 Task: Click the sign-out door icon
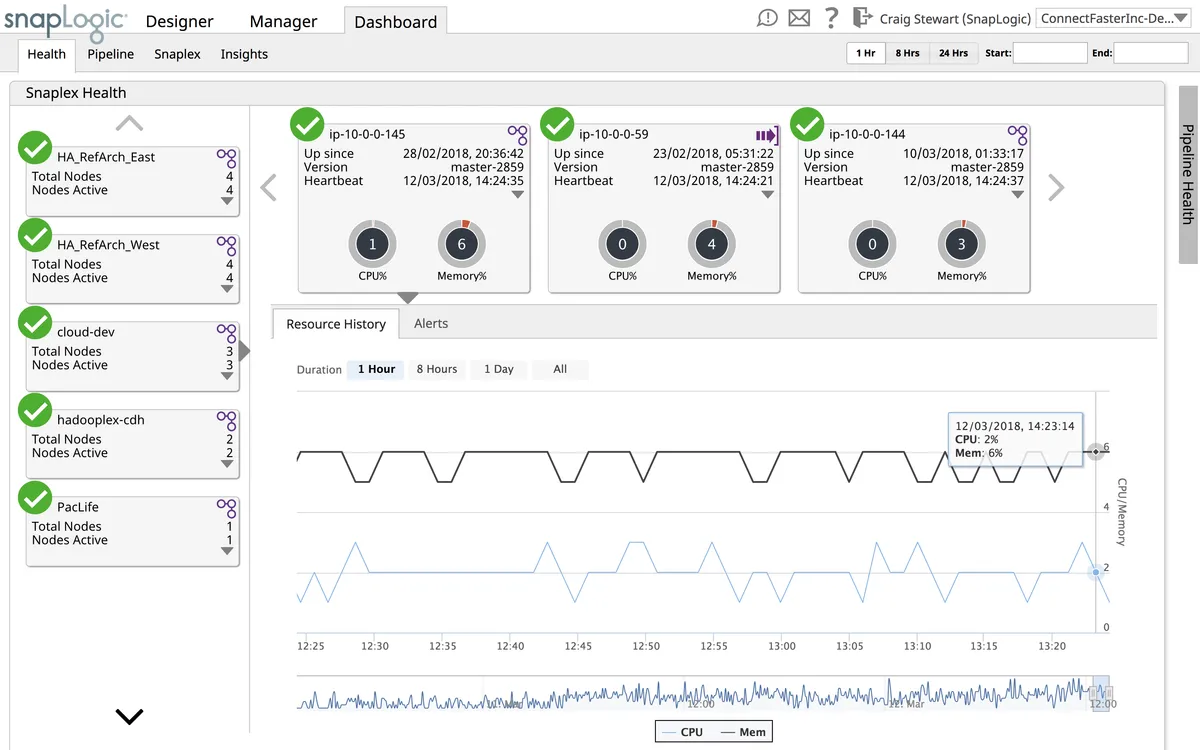pyautogui.click(x=862, y=18)
